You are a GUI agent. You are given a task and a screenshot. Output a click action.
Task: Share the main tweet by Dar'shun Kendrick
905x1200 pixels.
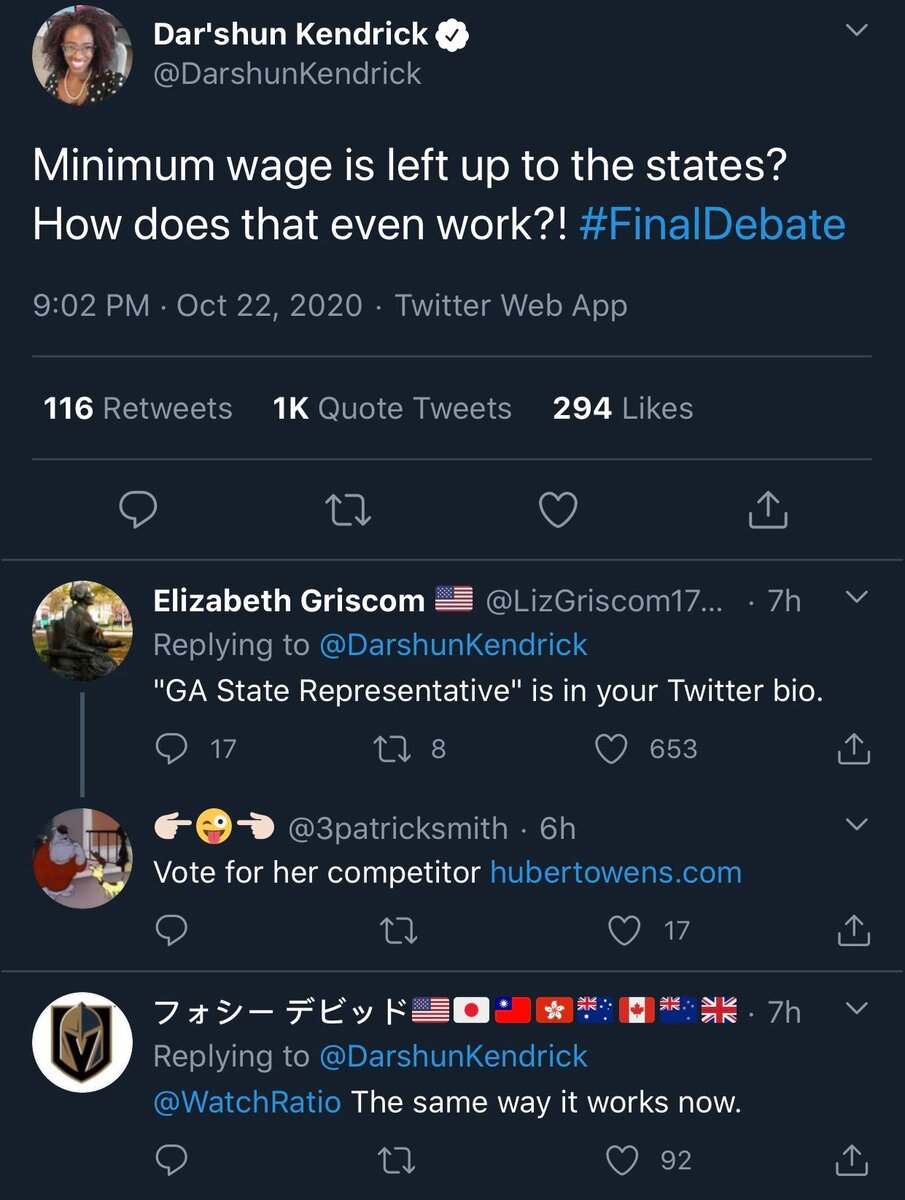tap(768, 510)
